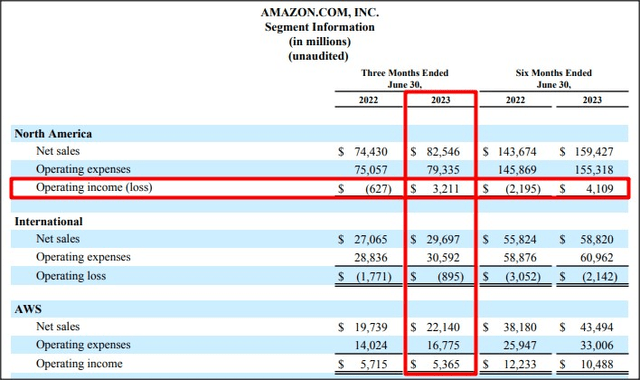The width and height of the screenshot is (640, 380).
Task: Click the 2022 column header under Six Months
Action: coord(515,100)
